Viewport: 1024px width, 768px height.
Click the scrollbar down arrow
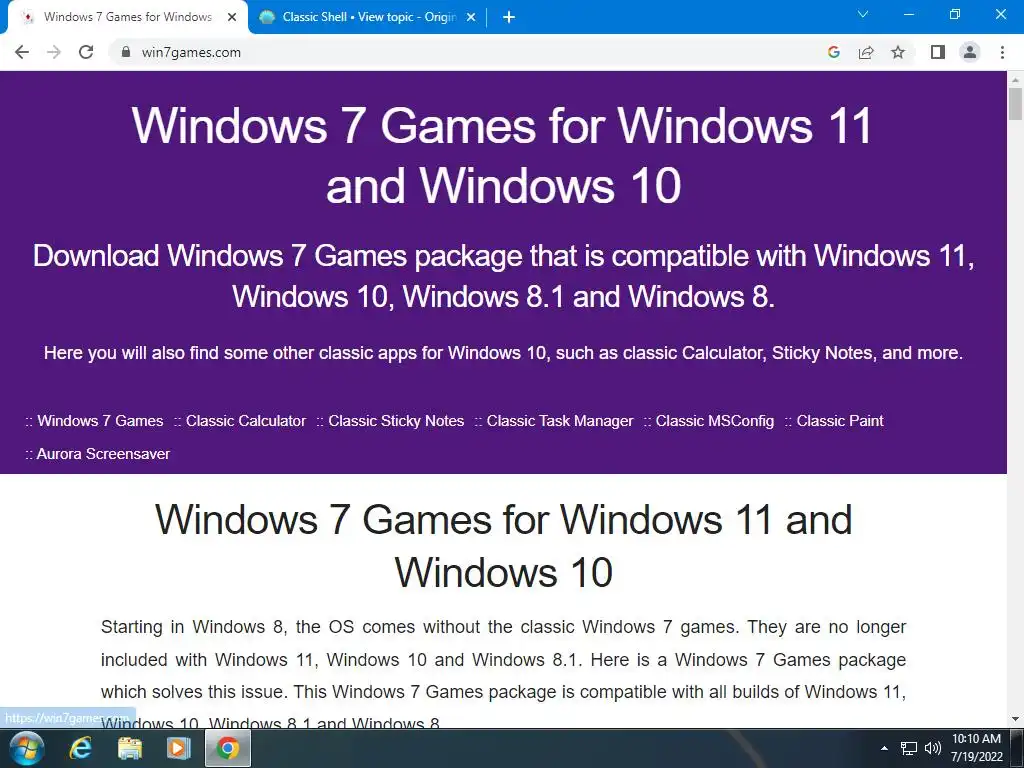(1015, 719)
